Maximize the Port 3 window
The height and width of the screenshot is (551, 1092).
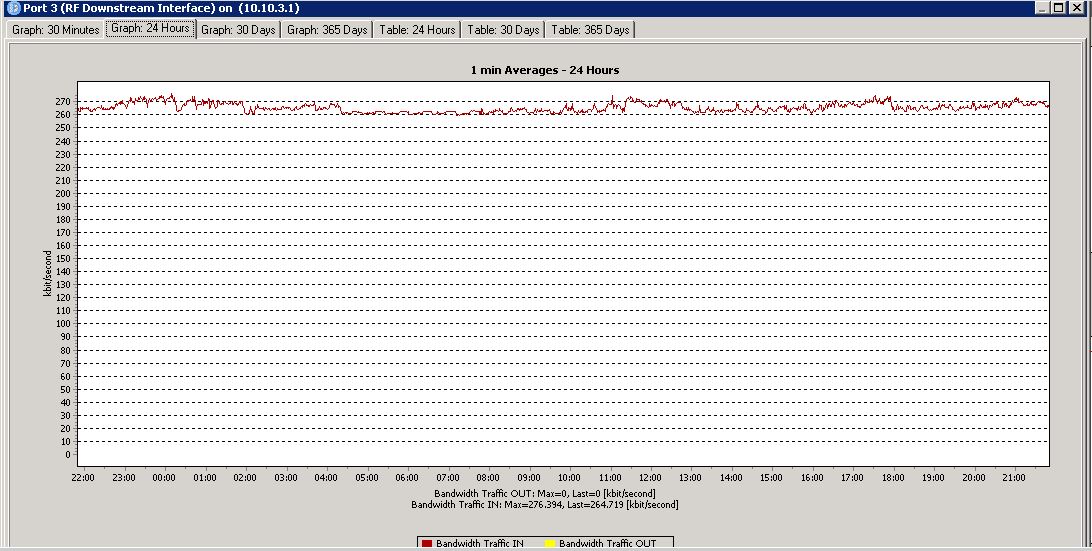[x=1059, y=8]
